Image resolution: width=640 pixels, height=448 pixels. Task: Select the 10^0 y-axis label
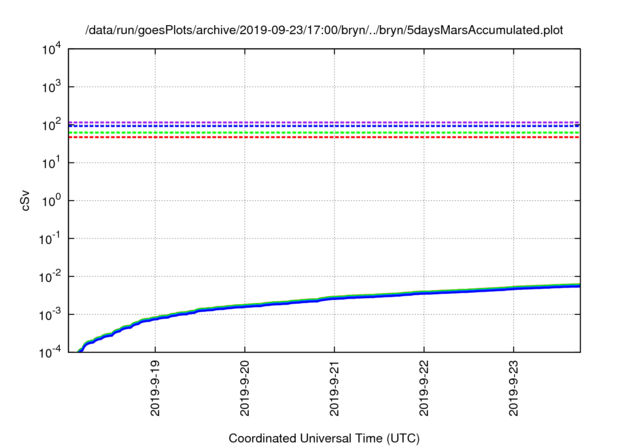51,200
